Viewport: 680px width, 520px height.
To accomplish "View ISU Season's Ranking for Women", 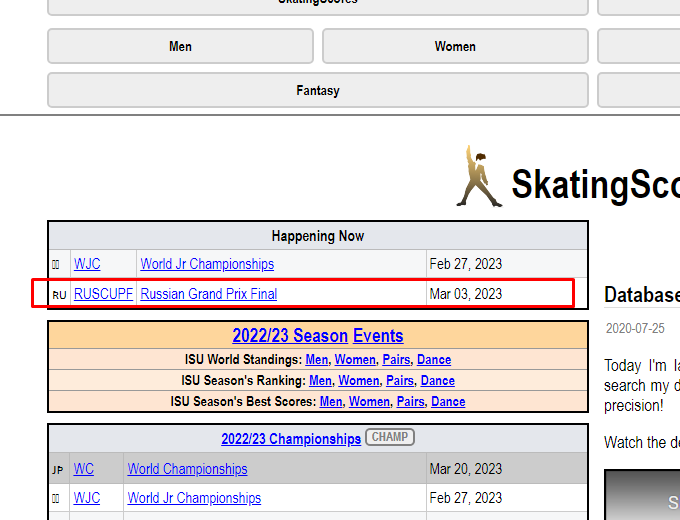I will coord(359,380).
